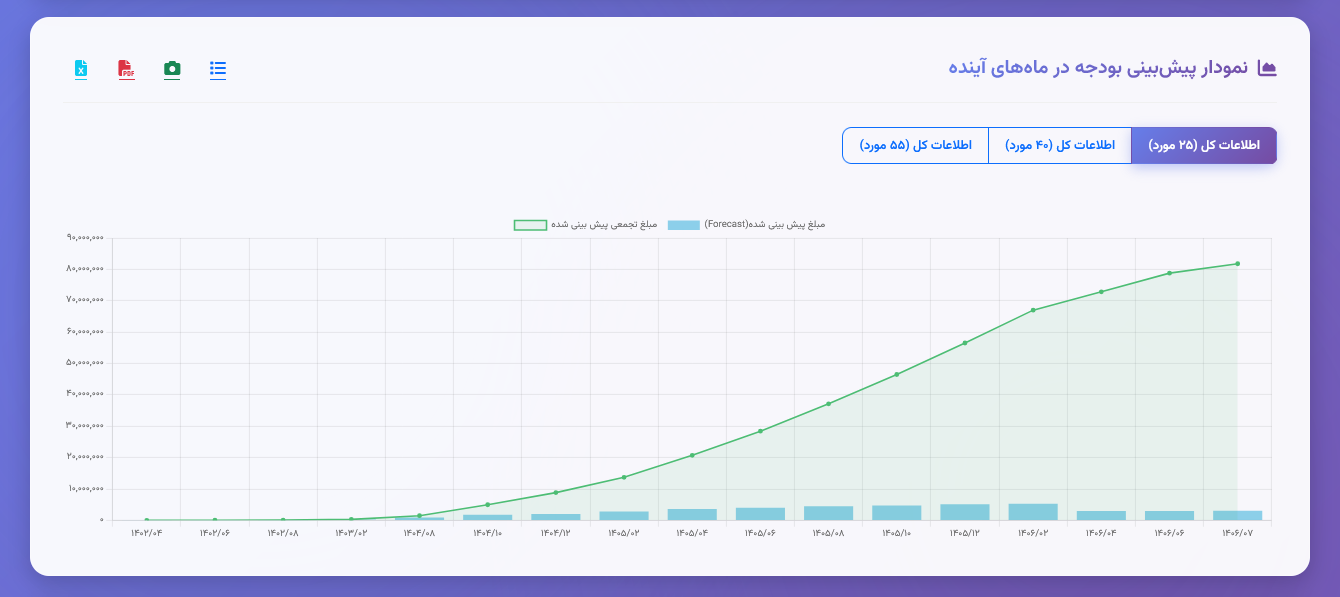
Task: Click the chart icon beside the title
Action: click(x=1267, y=68)
